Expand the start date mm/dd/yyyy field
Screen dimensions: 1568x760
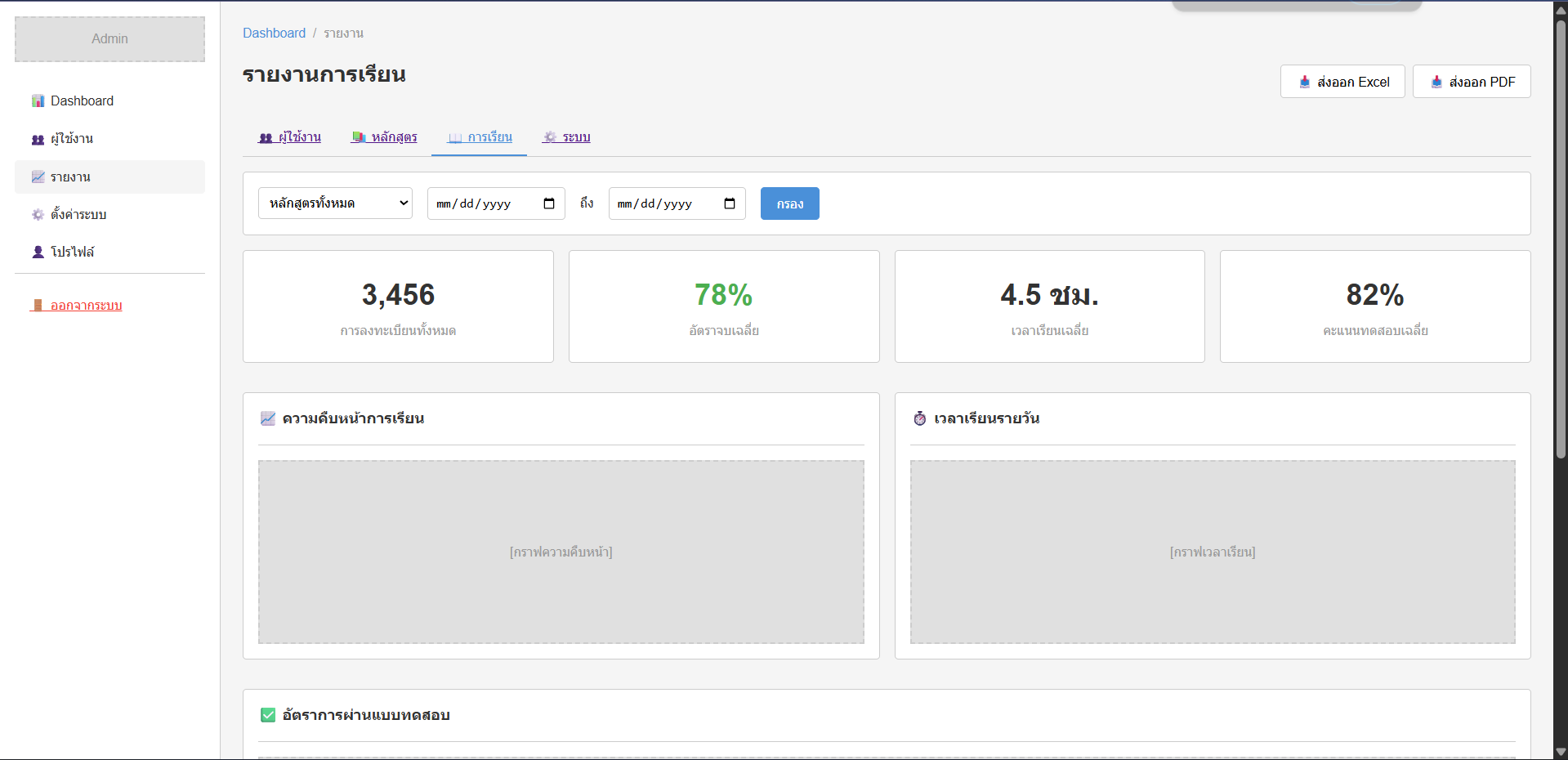pyautogui.click(x=474, y=203)
